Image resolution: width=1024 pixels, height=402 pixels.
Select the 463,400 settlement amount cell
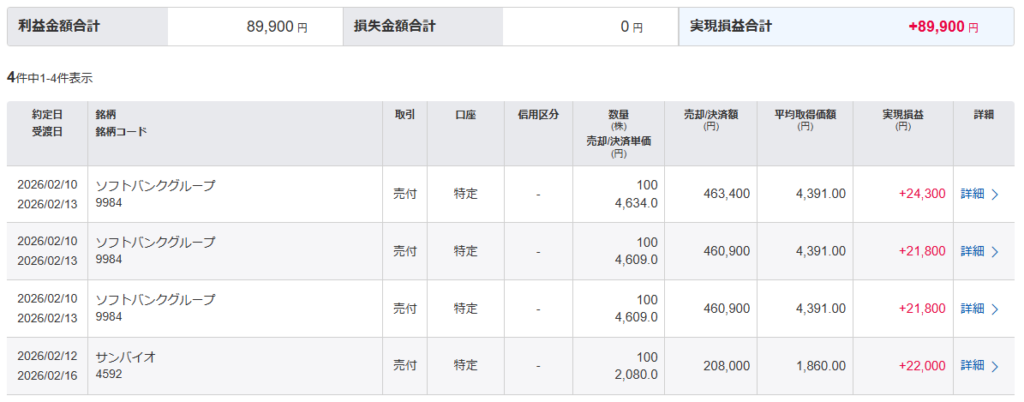(725, 194)
